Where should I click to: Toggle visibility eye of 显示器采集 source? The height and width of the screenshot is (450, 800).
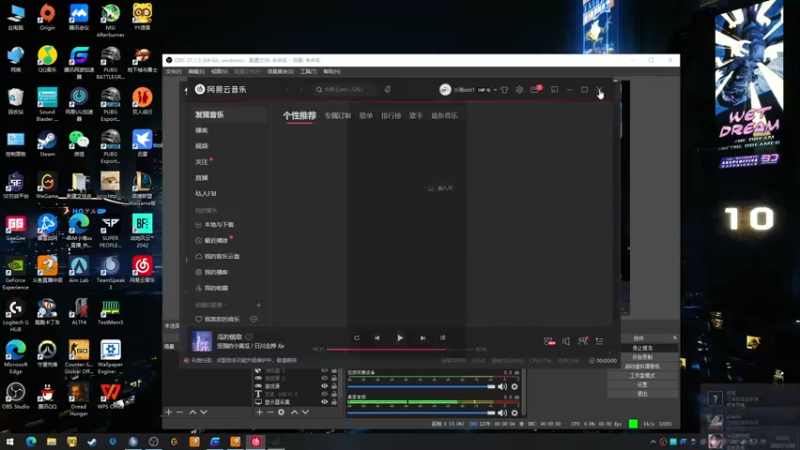[x=324, y=402]
